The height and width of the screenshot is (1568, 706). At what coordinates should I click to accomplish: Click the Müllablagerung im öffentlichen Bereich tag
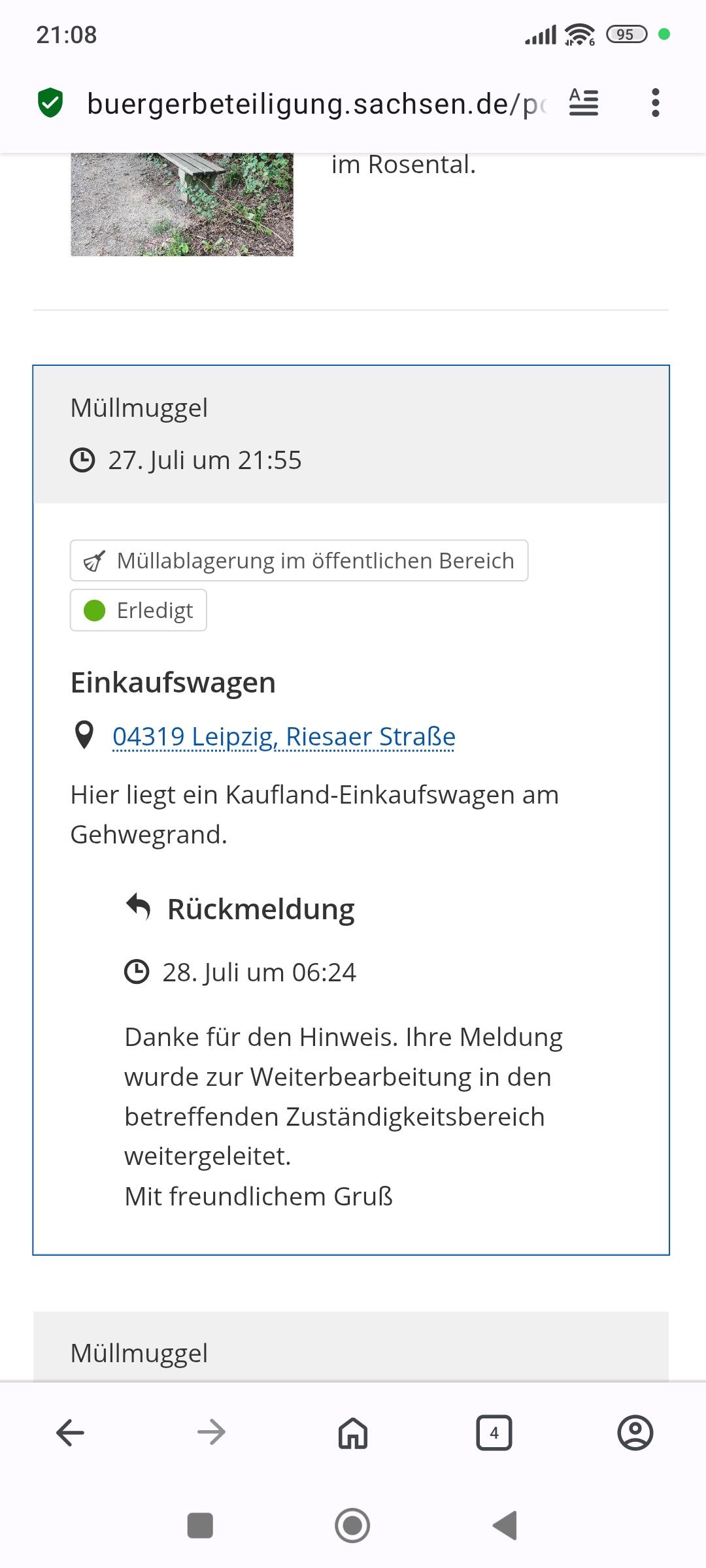[x=299, y=561]
